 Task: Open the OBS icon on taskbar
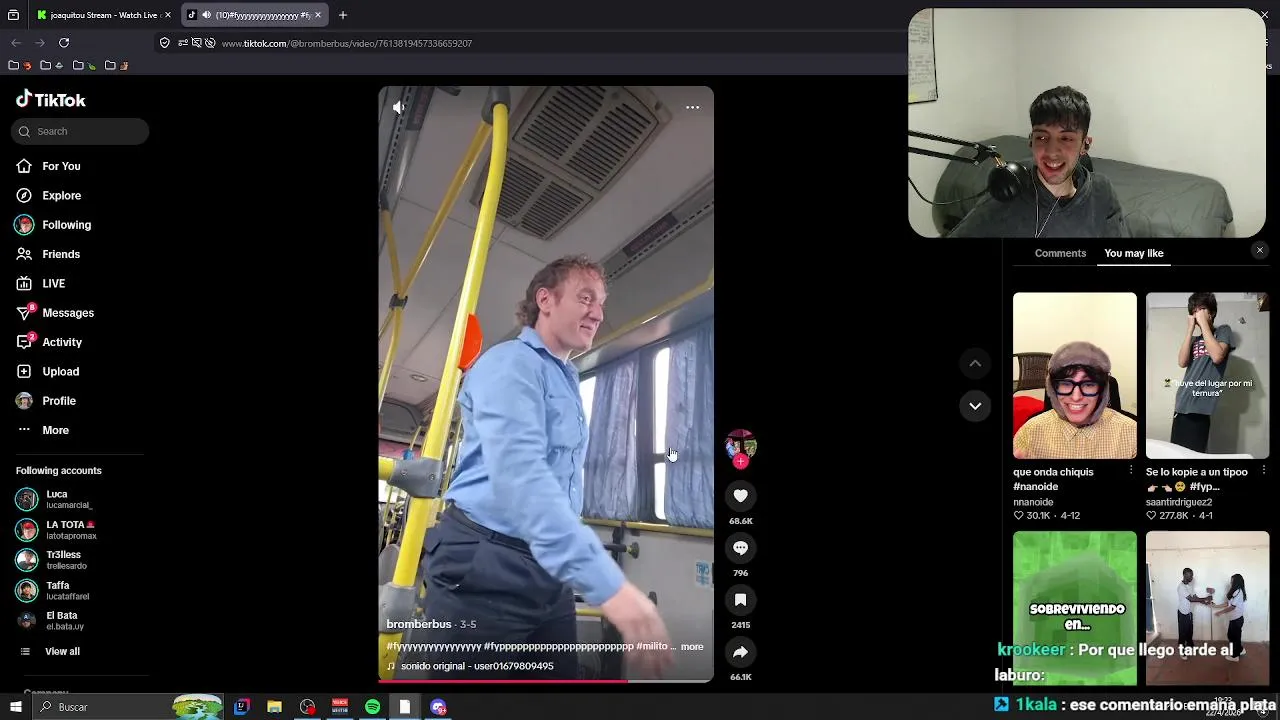pos(307,707)
